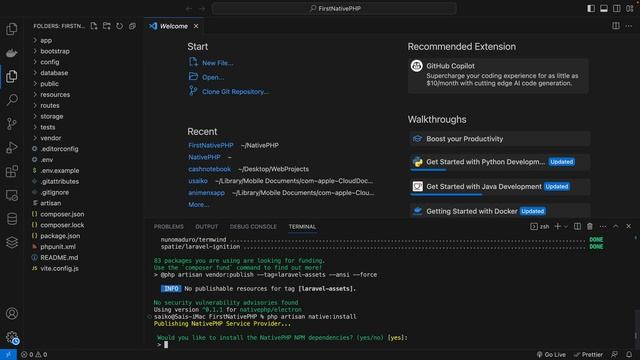Open terminal panel more actions ellipsis
Screen dimensions: 640x360
point(603,226)
